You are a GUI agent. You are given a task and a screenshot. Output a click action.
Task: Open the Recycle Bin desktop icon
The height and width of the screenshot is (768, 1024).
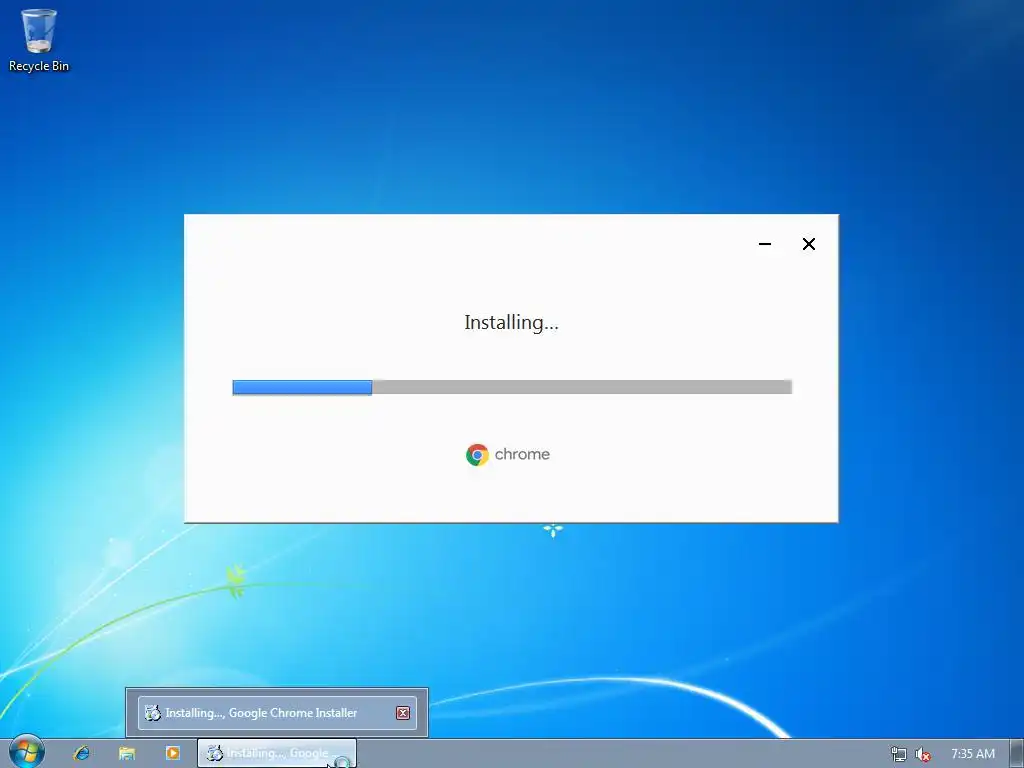[39, 39]
